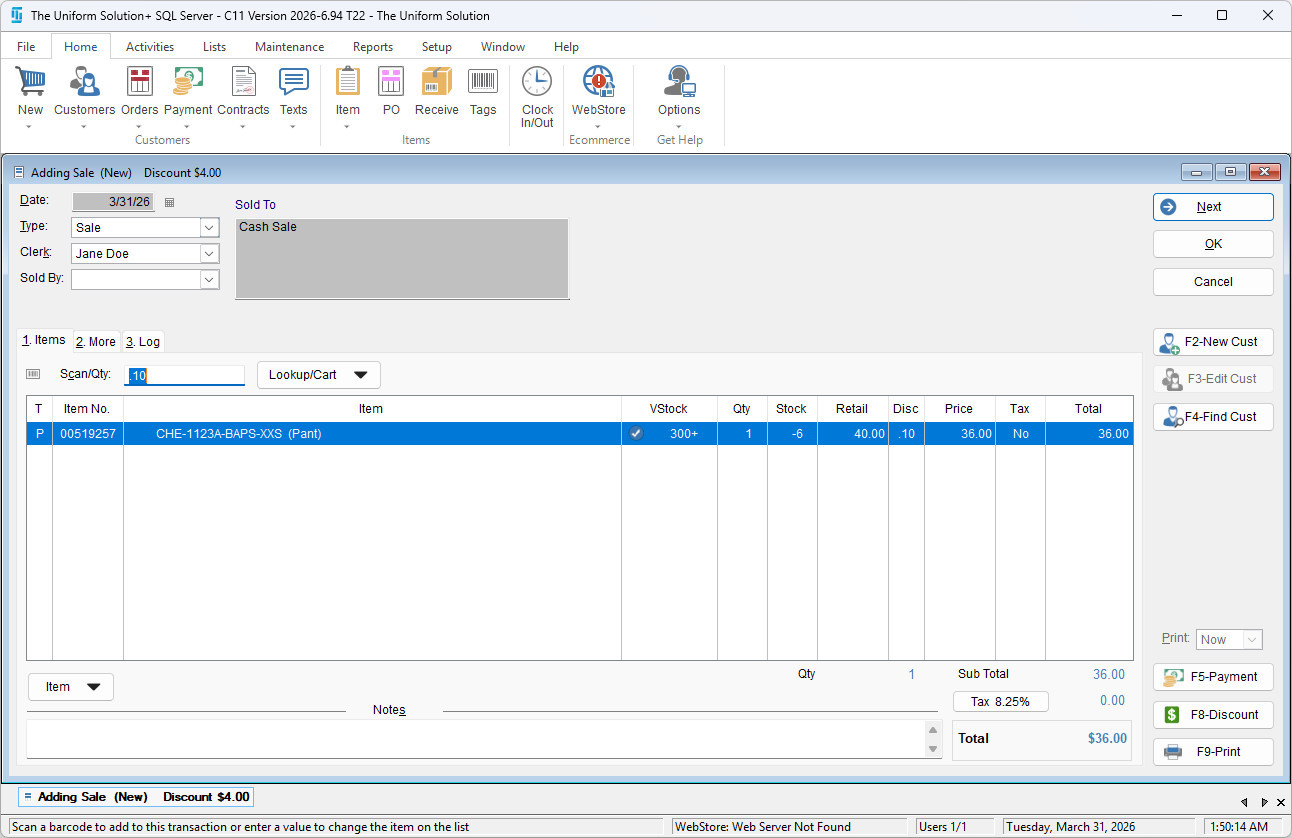
Task: Open the Customers ribbon icon
Action: pos(84,83)
